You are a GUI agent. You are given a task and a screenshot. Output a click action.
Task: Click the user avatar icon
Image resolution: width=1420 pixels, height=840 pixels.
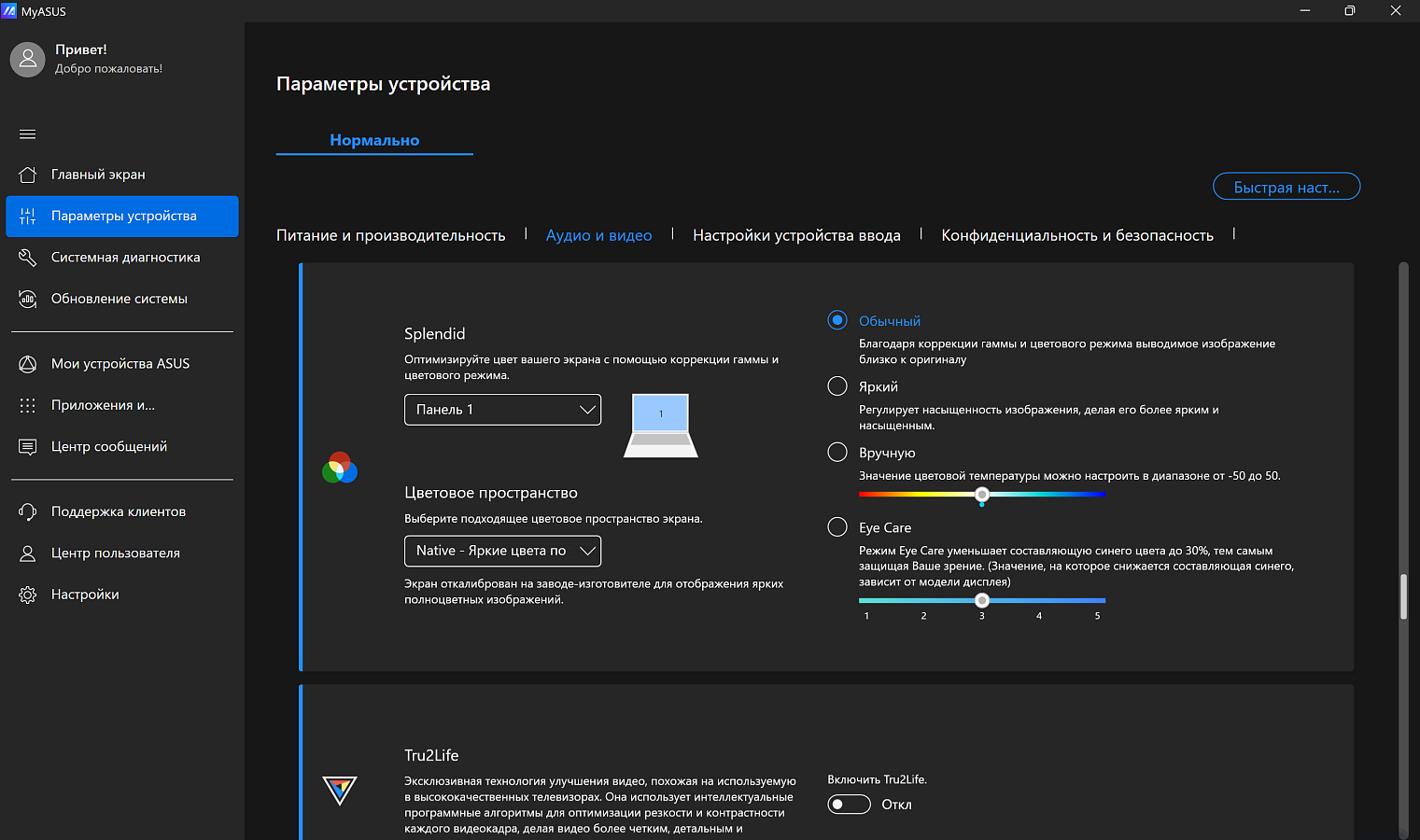pyautogui.click(x=28, y=59)
